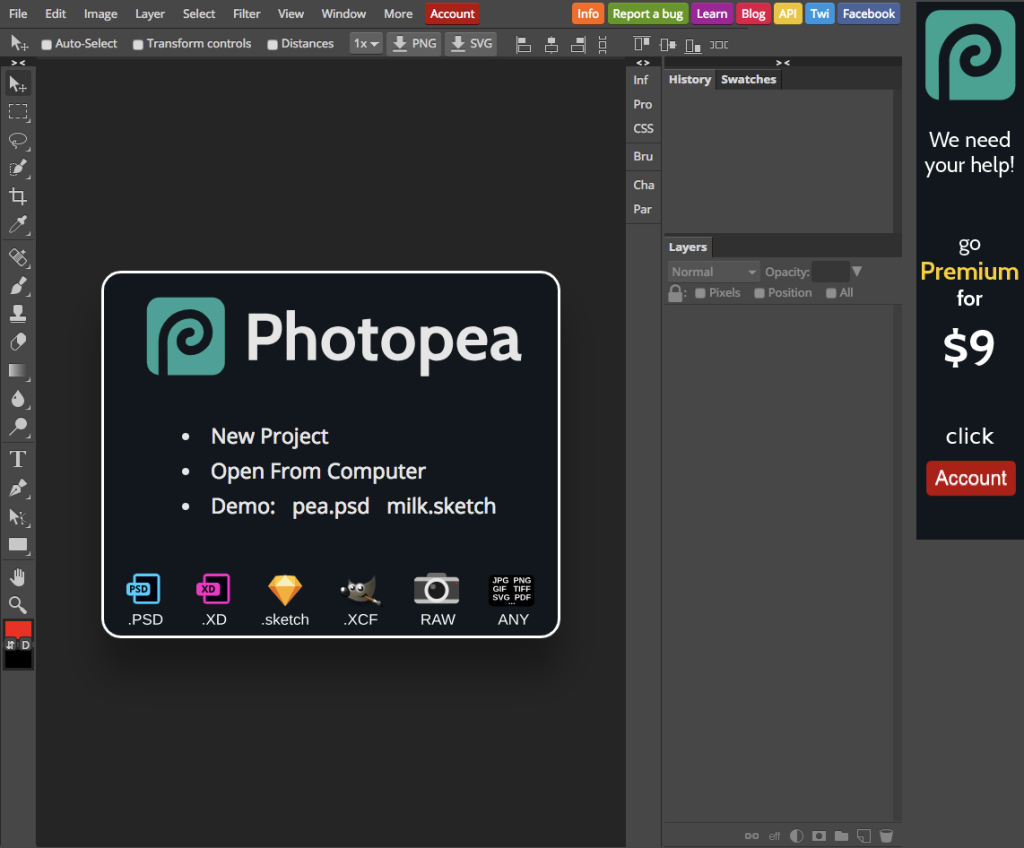Enable the Auto-Select checkbox

[x=47, y=44]
